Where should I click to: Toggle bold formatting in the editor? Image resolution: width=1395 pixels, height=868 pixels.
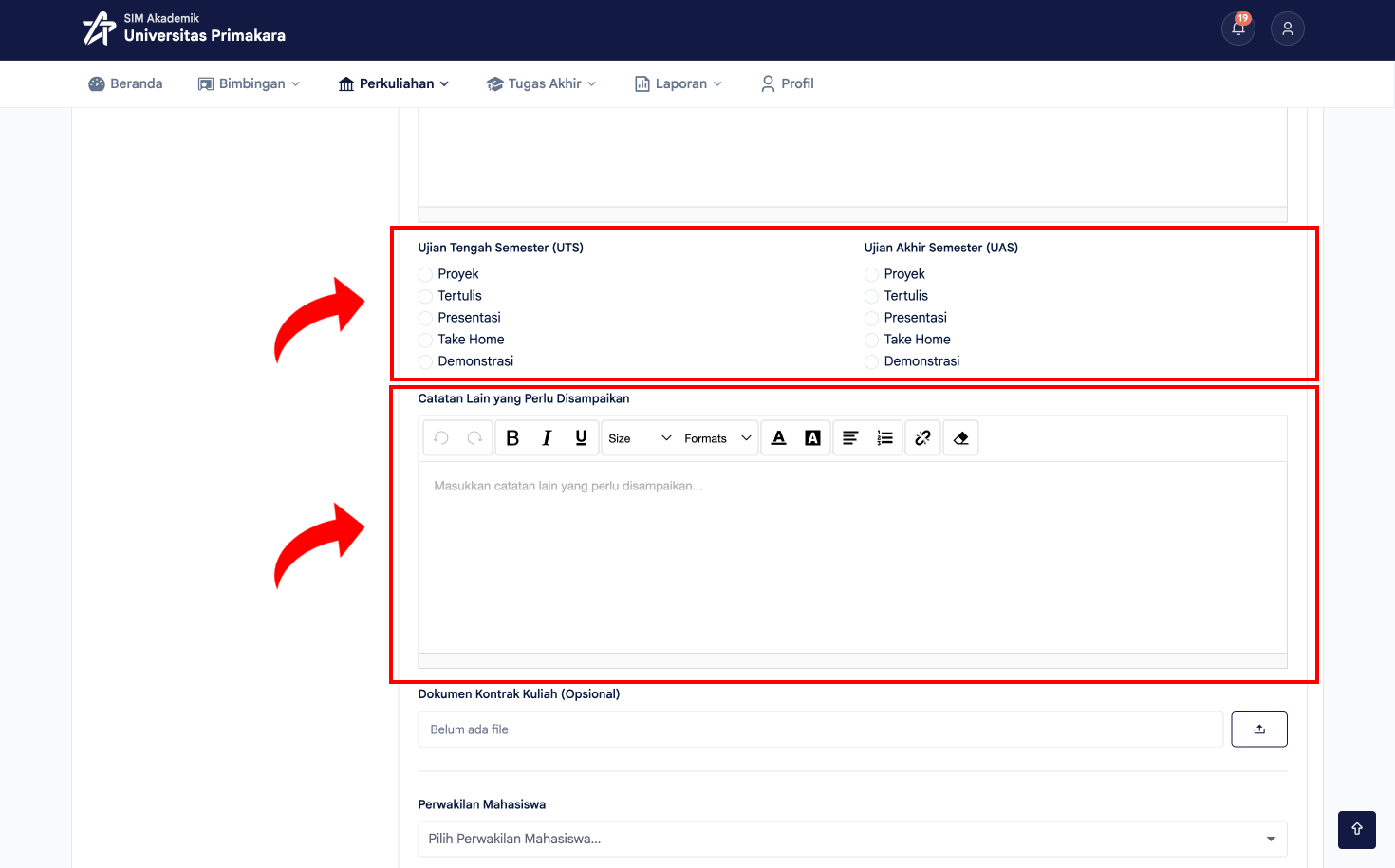coord(512,438)
